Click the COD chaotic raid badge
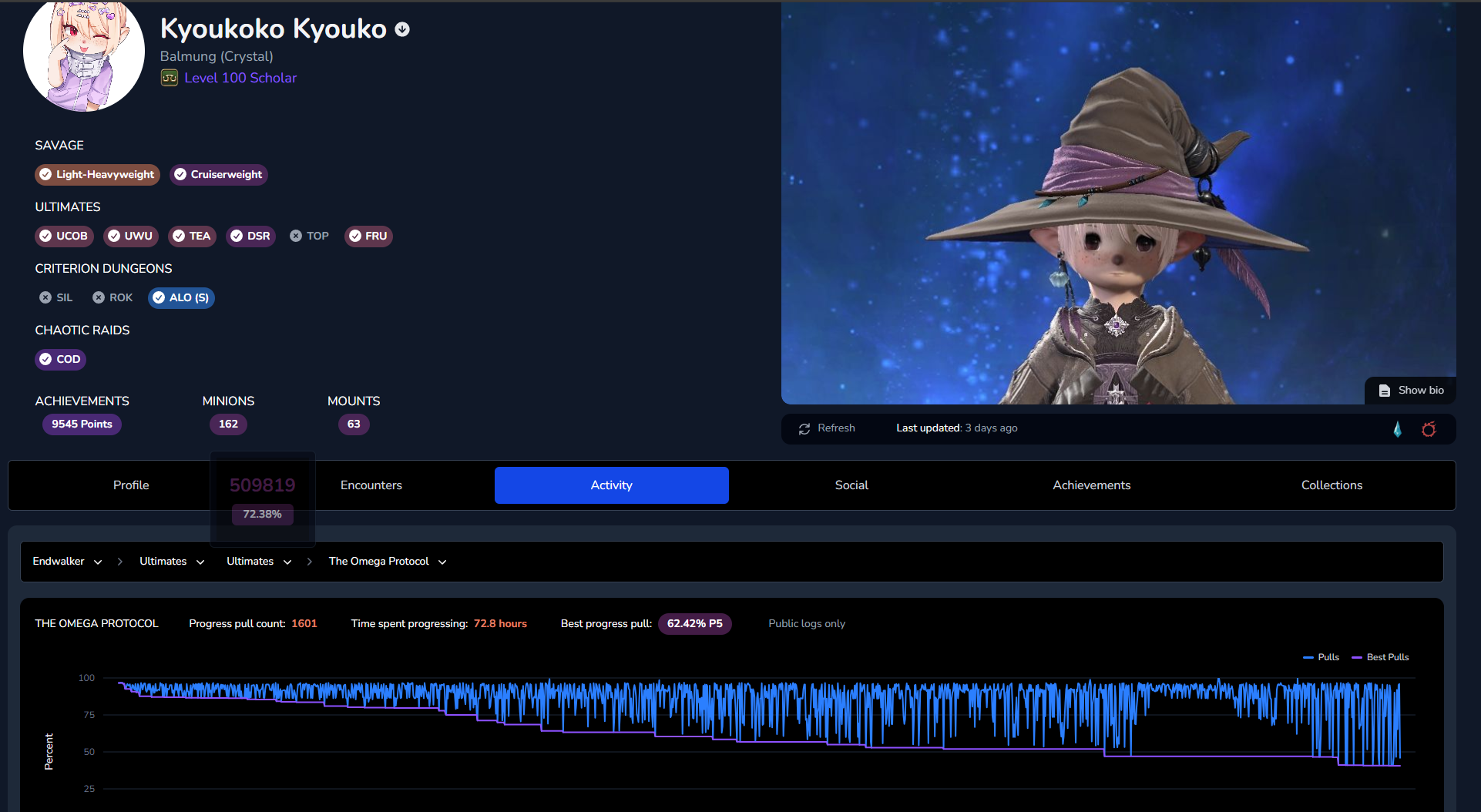 tap(60, 360)
